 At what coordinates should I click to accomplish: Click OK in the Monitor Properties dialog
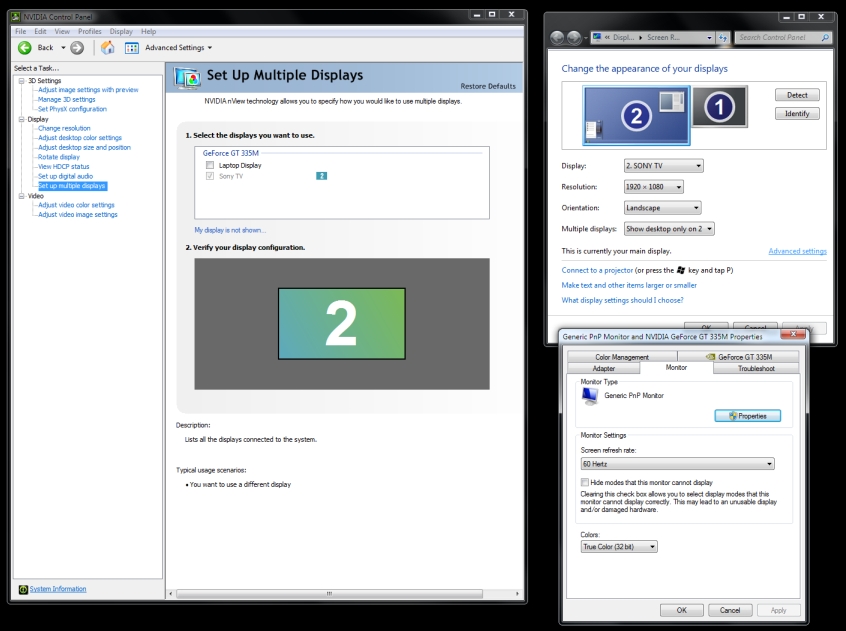pos(681,610)
